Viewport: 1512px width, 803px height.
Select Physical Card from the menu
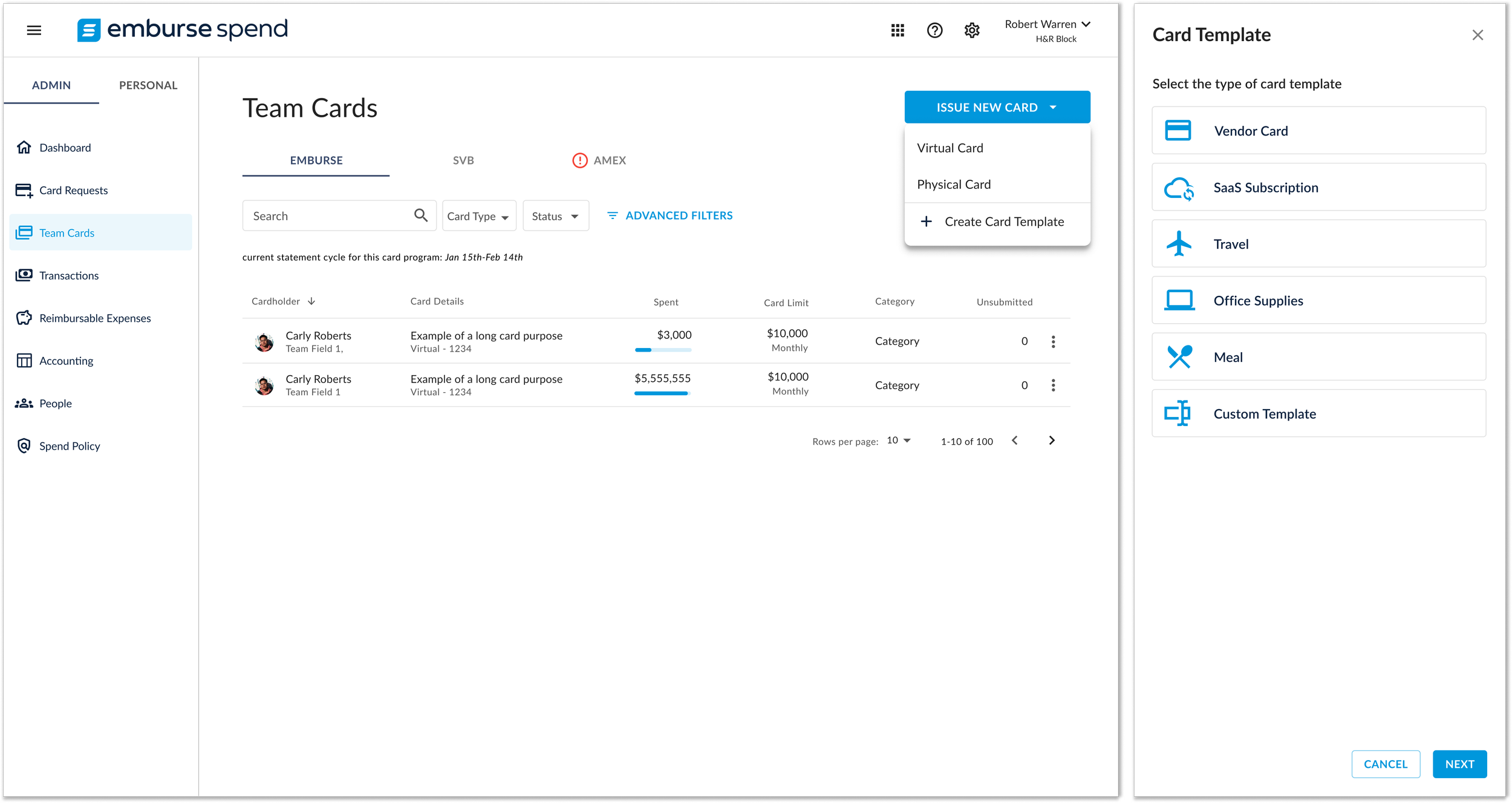click(x=954, y=185)
